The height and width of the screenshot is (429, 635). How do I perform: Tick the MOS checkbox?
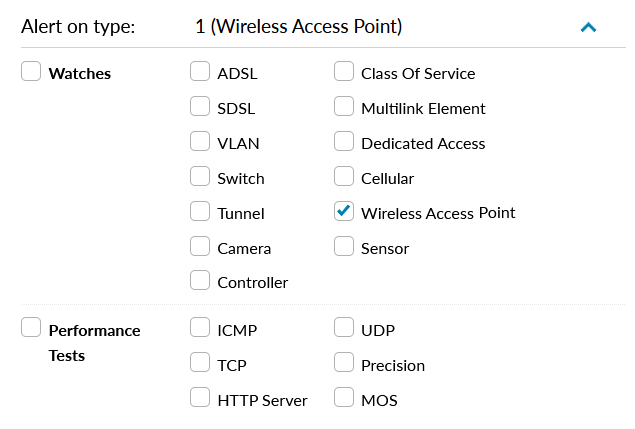344,399
